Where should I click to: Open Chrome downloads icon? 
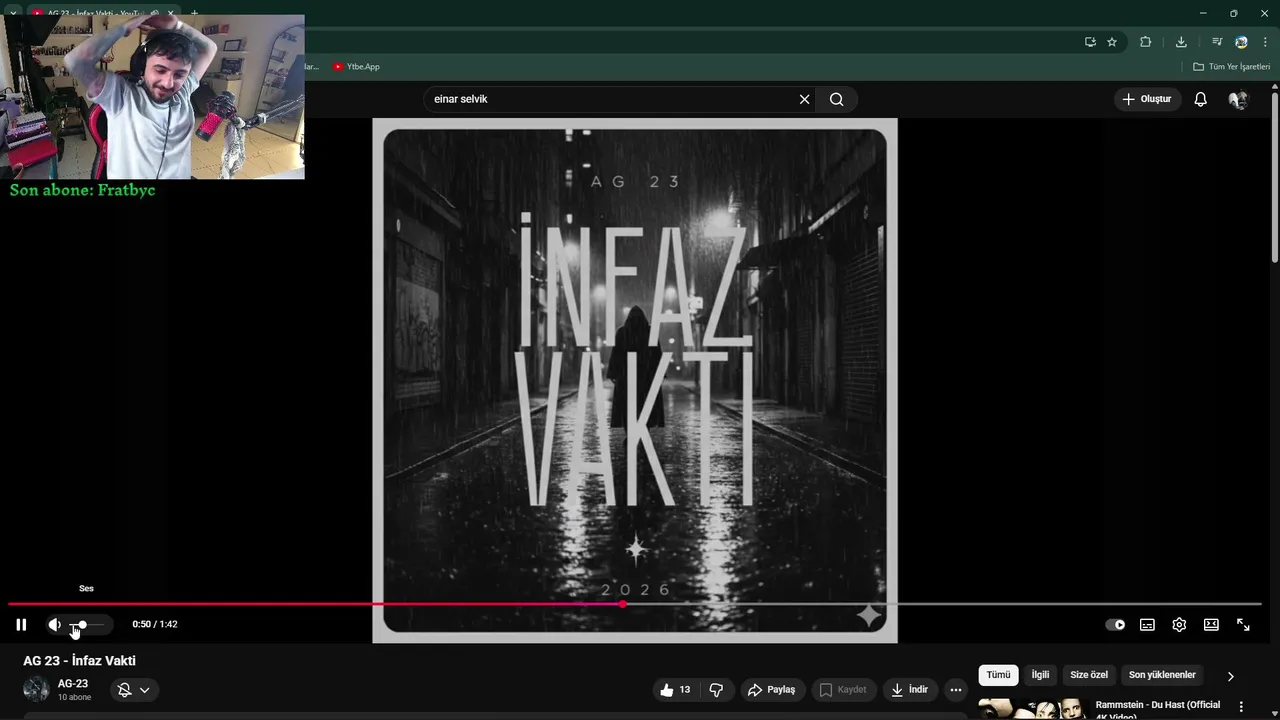pyautogui.click(x=1181, y=42)
